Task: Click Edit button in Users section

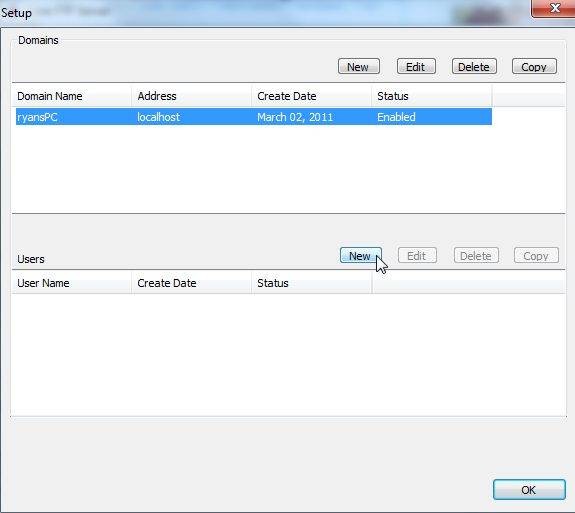Action: (x=417, y=255)
